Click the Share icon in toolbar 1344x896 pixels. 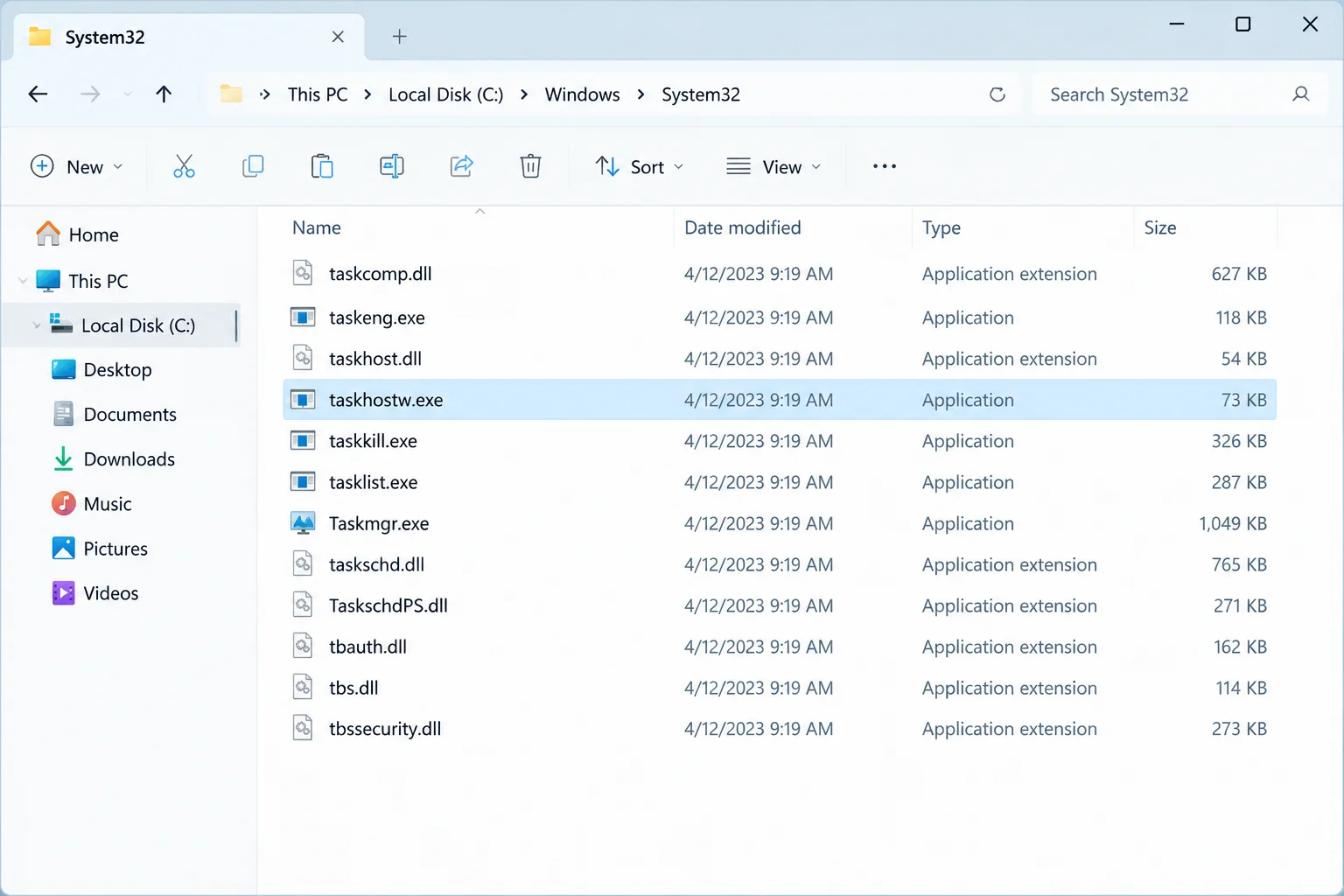click(461, 166)
